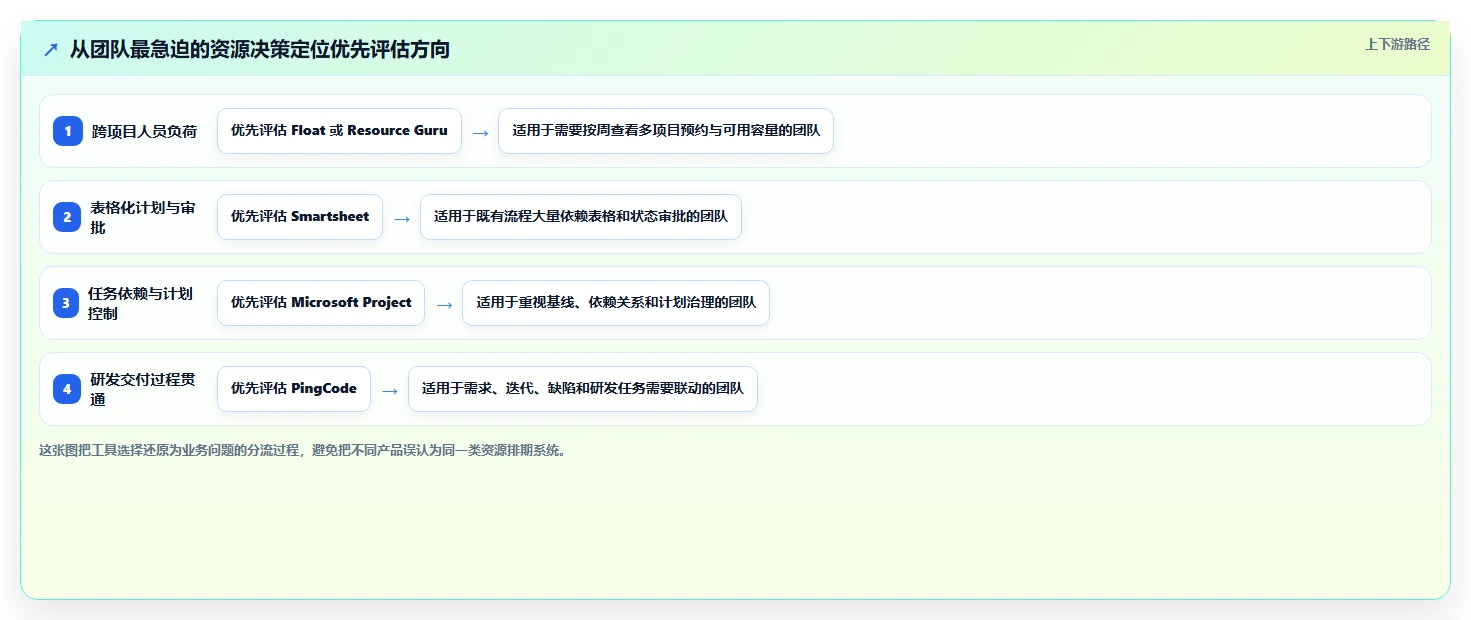Screen dimensions: 1471x620
Task: Click the arrow after the Smartsheet box
Action: pyautogui.click(x=402, y=219)
